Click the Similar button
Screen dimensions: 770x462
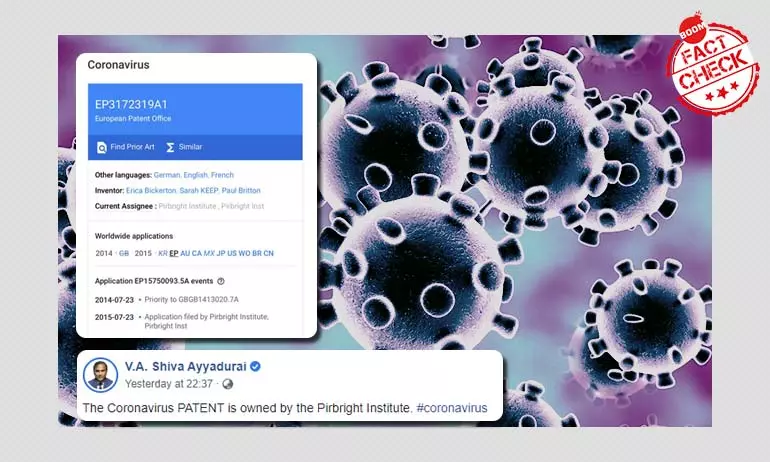coord(184,147)
